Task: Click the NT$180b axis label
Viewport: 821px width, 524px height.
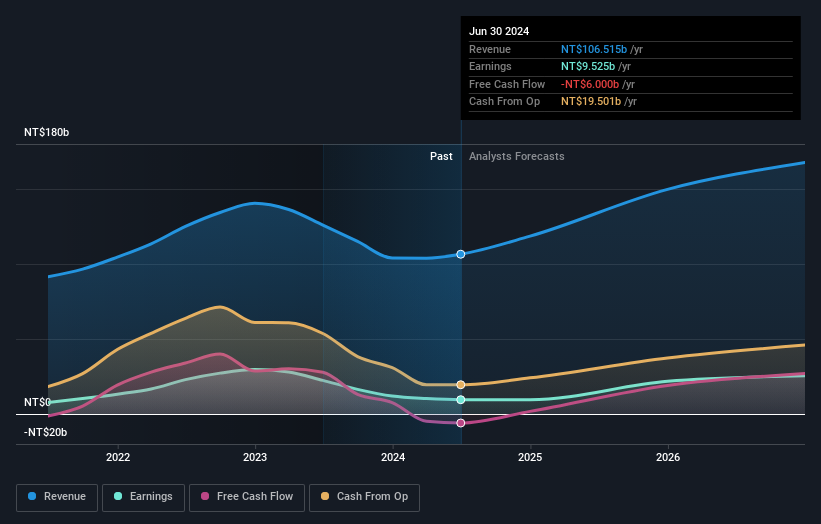Action: [47, 132]
